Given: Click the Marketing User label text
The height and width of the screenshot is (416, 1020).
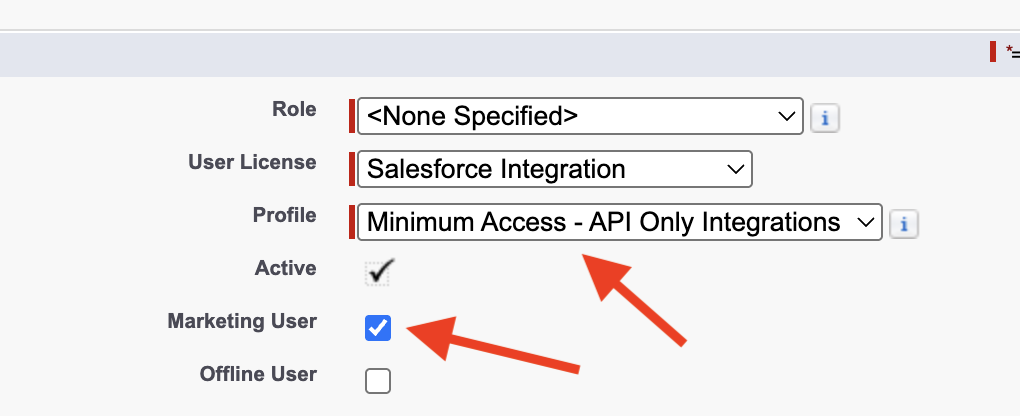Looking at the screenshot, I should click(242, 321).
